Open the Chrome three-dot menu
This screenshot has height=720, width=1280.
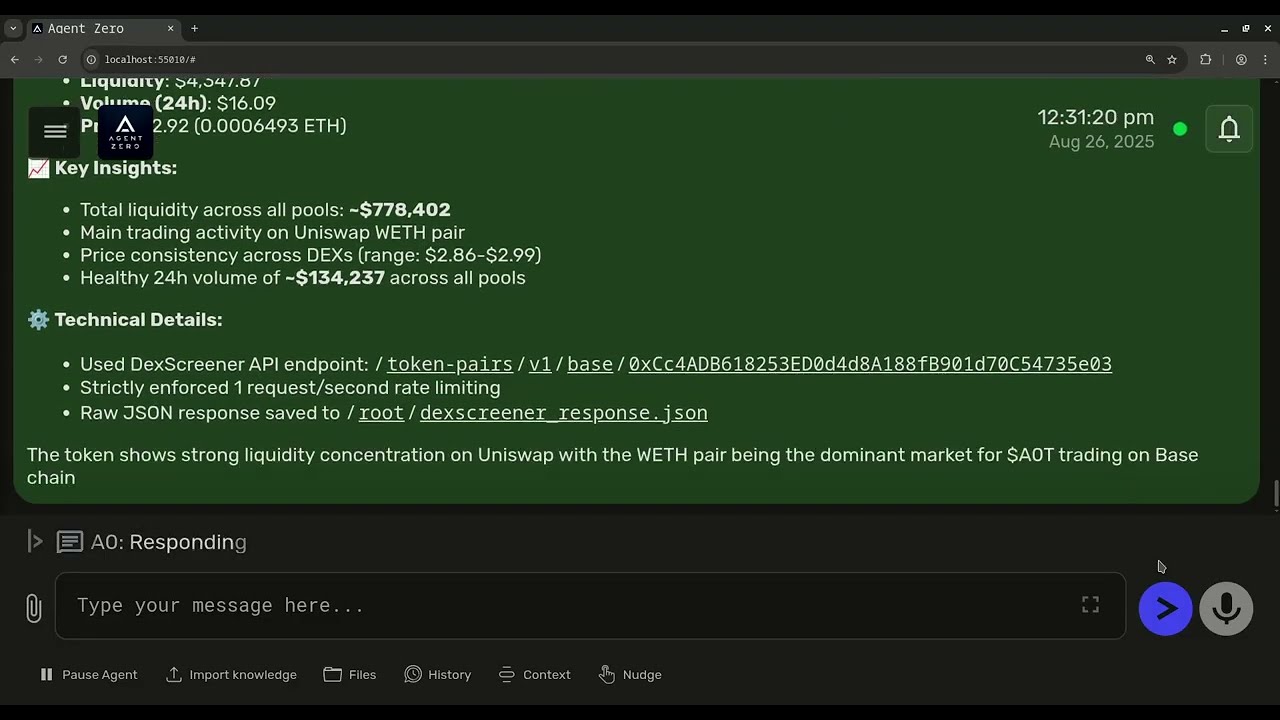(x=1265, y=60)
